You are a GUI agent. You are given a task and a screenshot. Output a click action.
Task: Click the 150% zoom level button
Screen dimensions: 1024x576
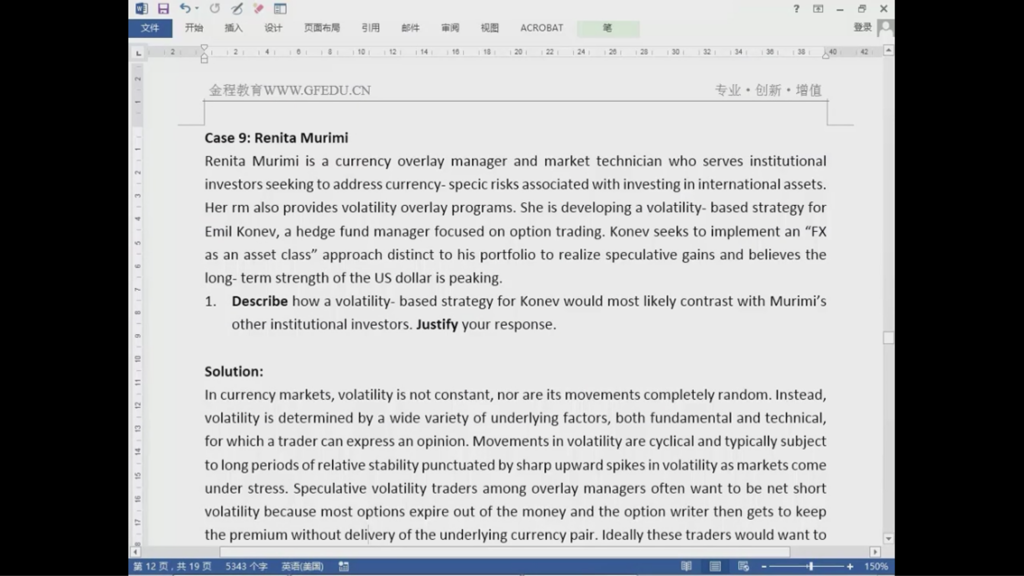pyautogui.click(x=876, y=566)
